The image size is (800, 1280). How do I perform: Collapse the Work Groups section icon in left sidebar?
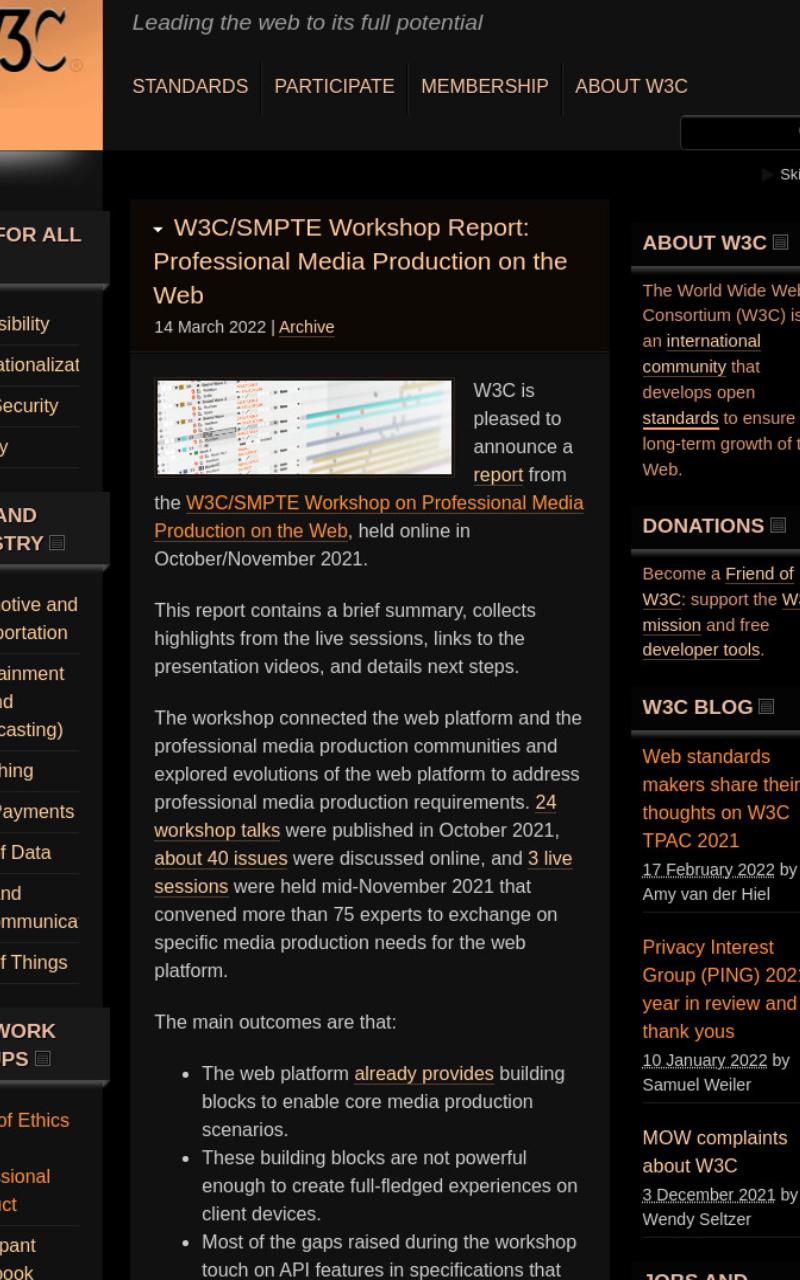43,1058
